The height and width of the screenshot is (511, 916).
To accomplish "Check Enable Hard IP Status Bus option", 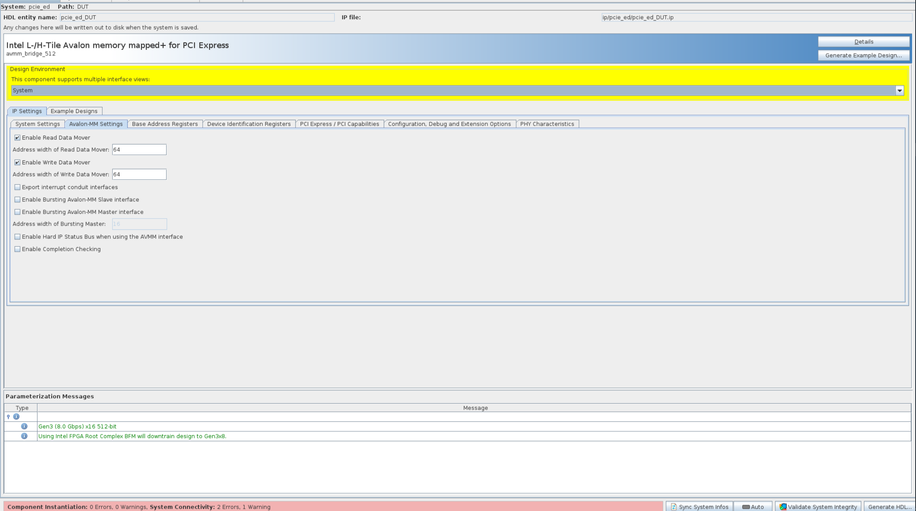I will coord(17,237).
